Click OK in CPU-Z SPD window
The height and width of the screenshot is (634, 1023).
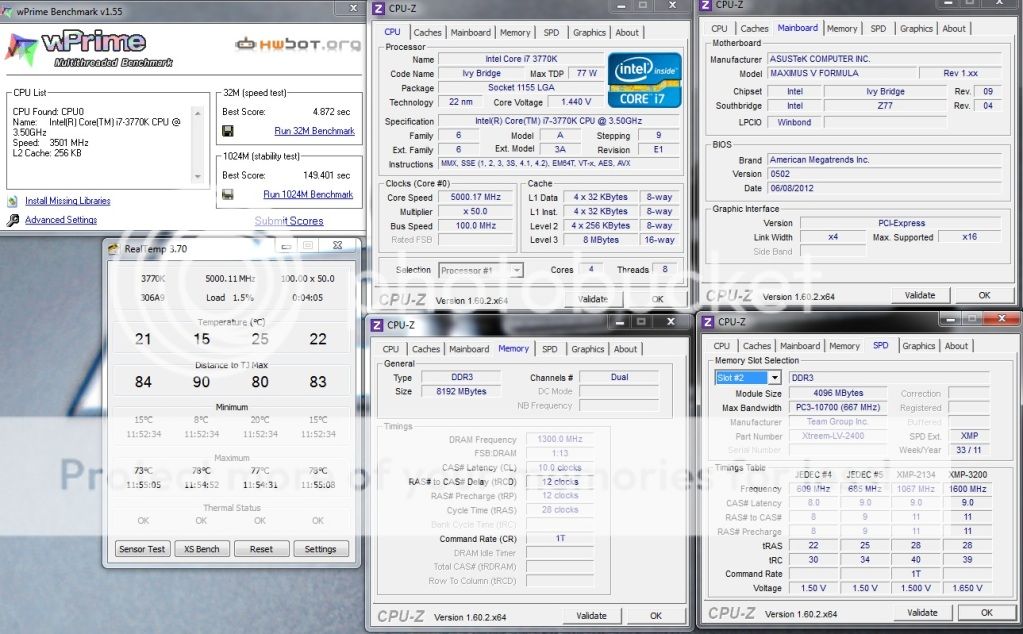(x=986, y=613)
